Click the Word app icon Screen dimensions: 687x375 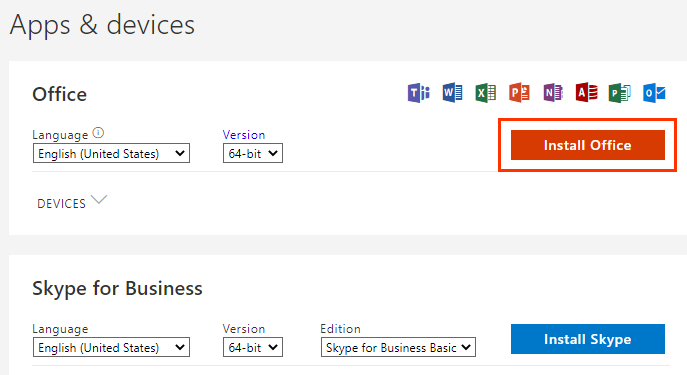(452, 92)
